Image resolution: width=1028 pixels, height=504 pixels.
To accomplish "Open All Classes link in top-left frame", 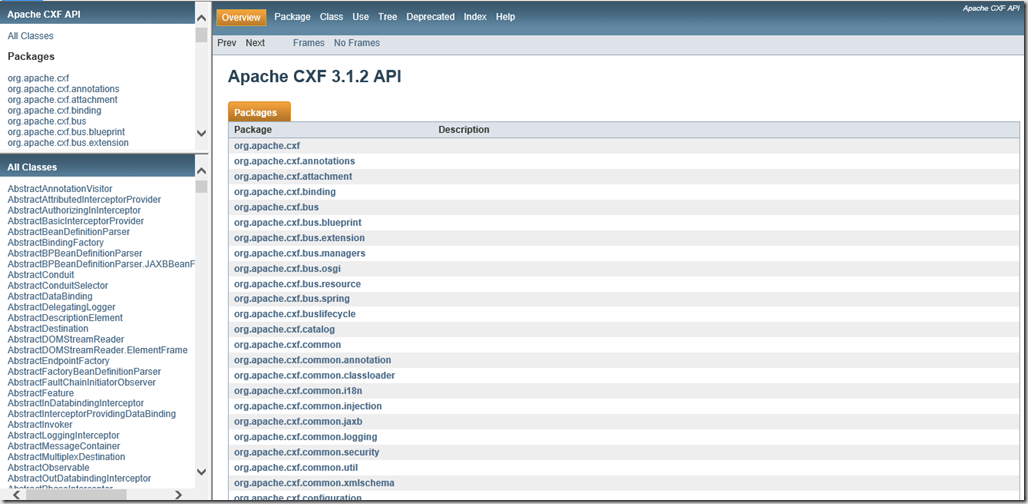I will click(x=31, y=36).
